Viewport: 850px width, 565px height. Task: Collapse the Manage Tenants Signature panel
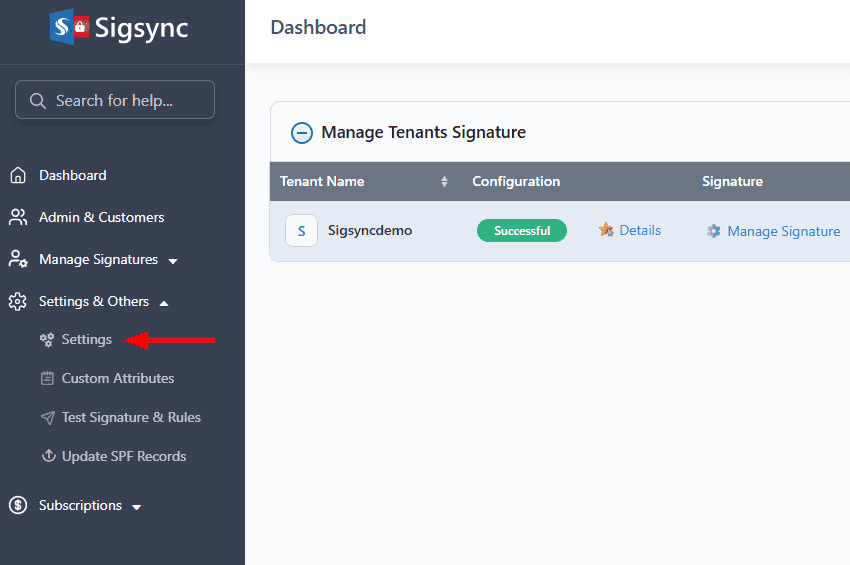301,133
